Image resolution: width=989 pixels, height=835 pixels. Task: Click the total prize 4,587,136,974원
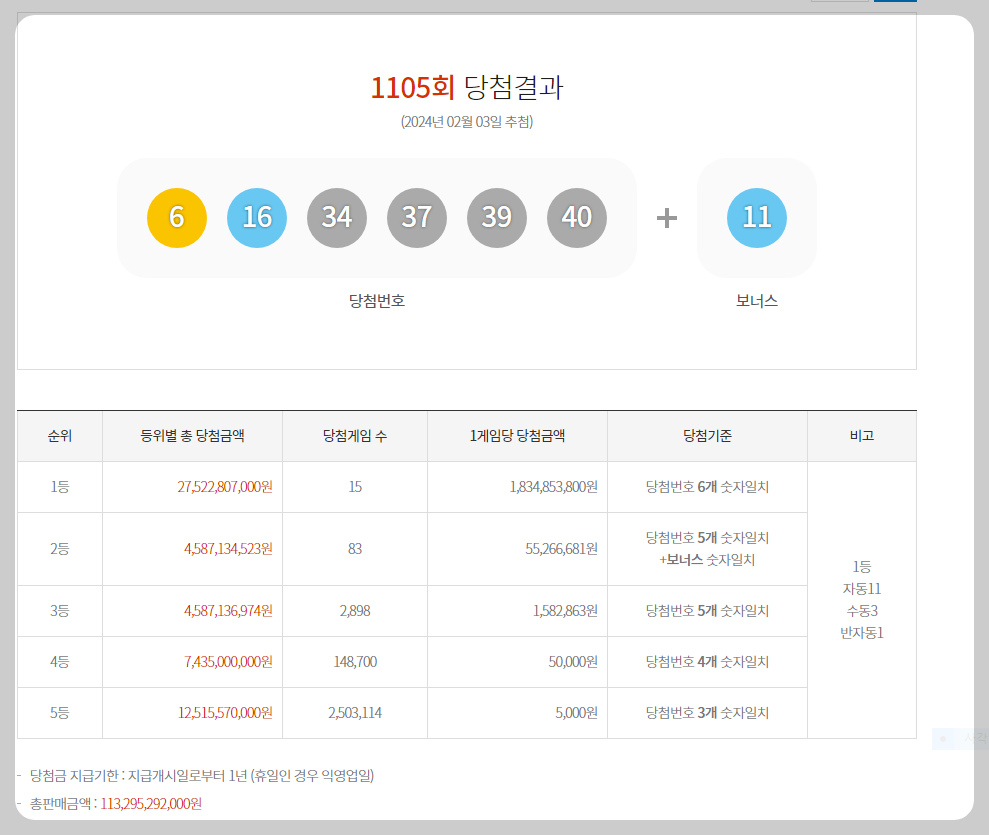228,610
